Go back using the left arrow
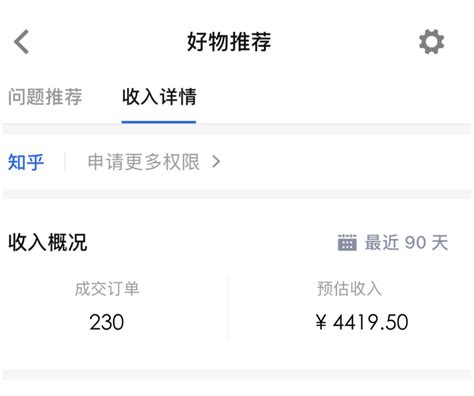 [22, 42]
